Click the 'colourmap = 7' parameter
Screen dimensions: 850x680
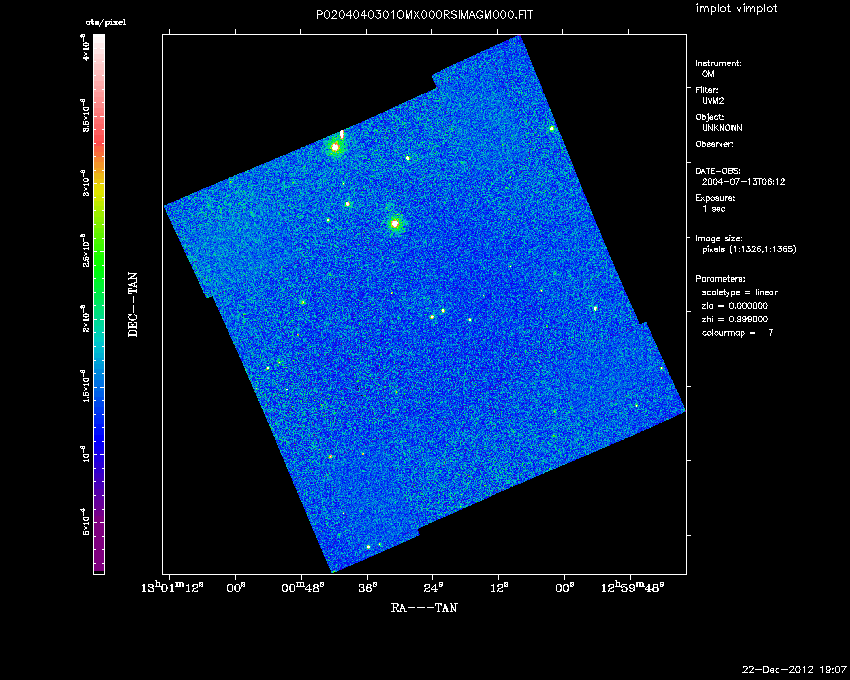pyautogui.click(x=737, y=332)
